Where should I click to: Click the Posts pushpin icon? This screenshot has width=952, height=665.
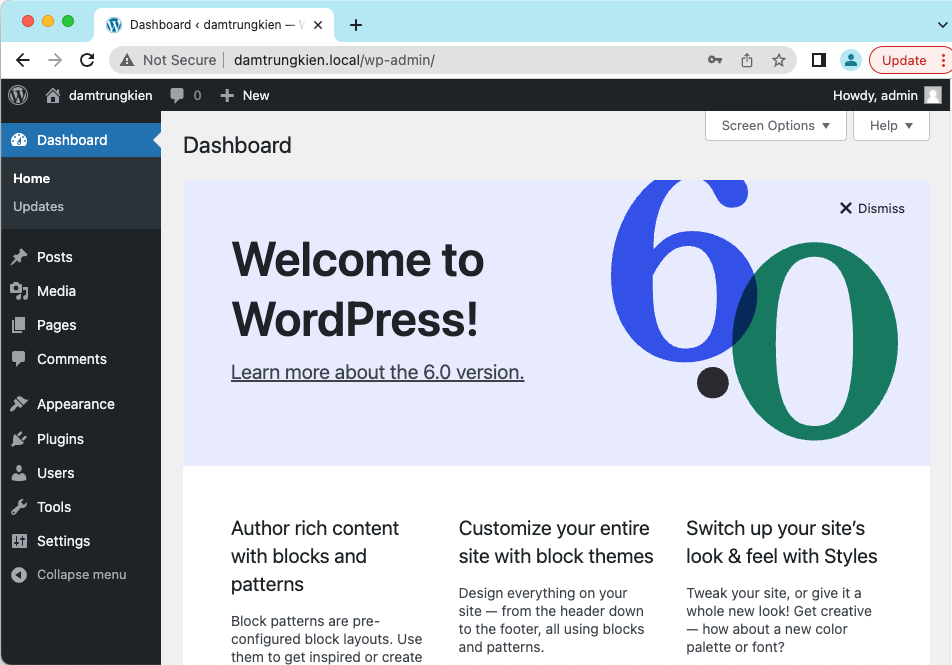coord(19,256)
